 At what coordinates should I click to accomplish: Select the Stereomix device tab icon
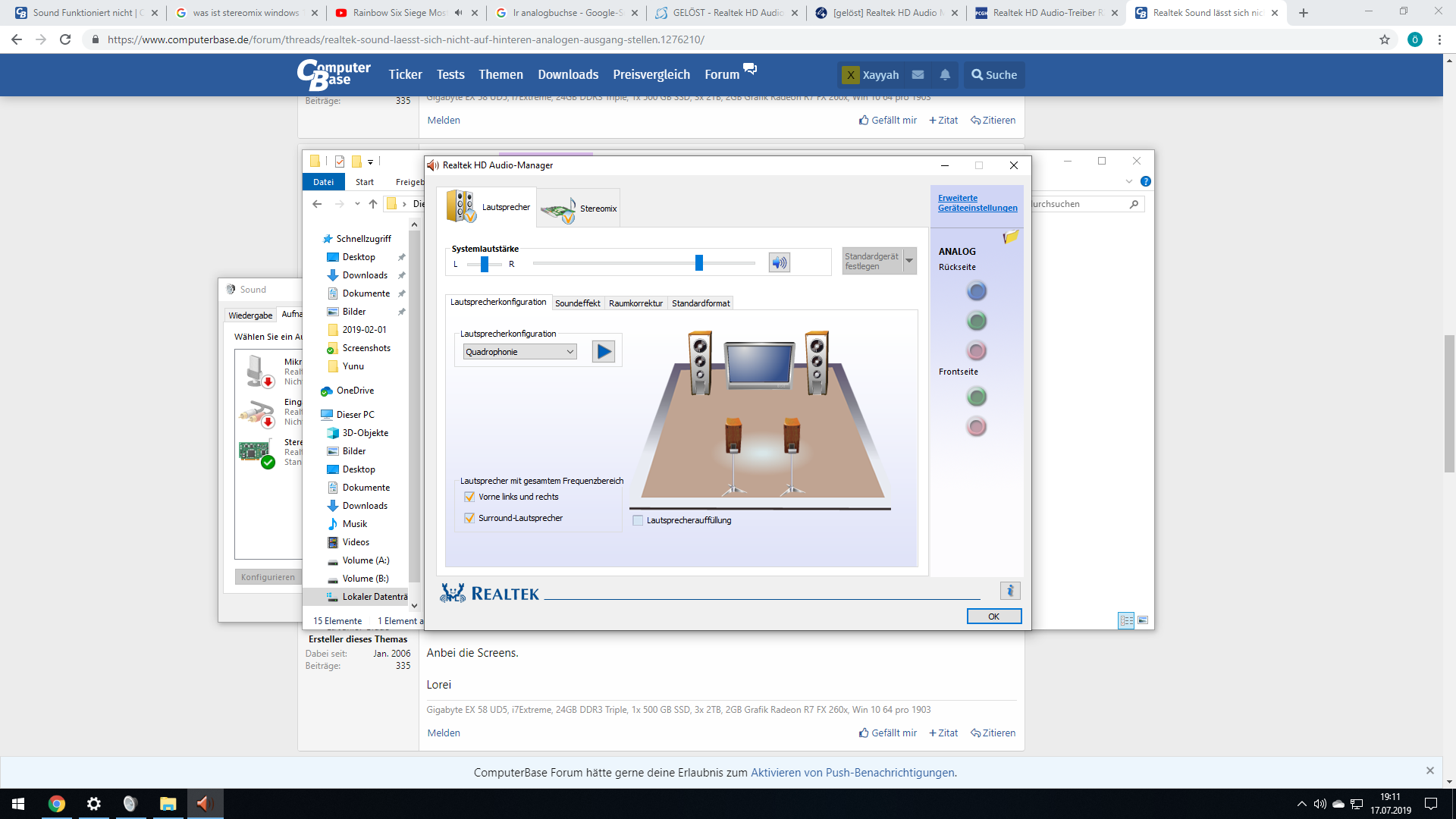(558, 209)
